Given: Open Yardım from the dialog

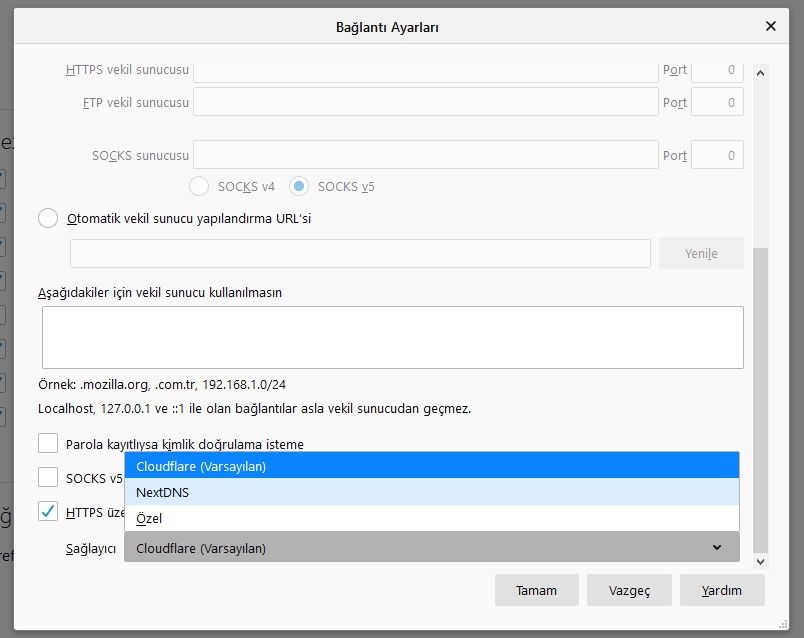Looking at the screenshot, I should point(722,590).
